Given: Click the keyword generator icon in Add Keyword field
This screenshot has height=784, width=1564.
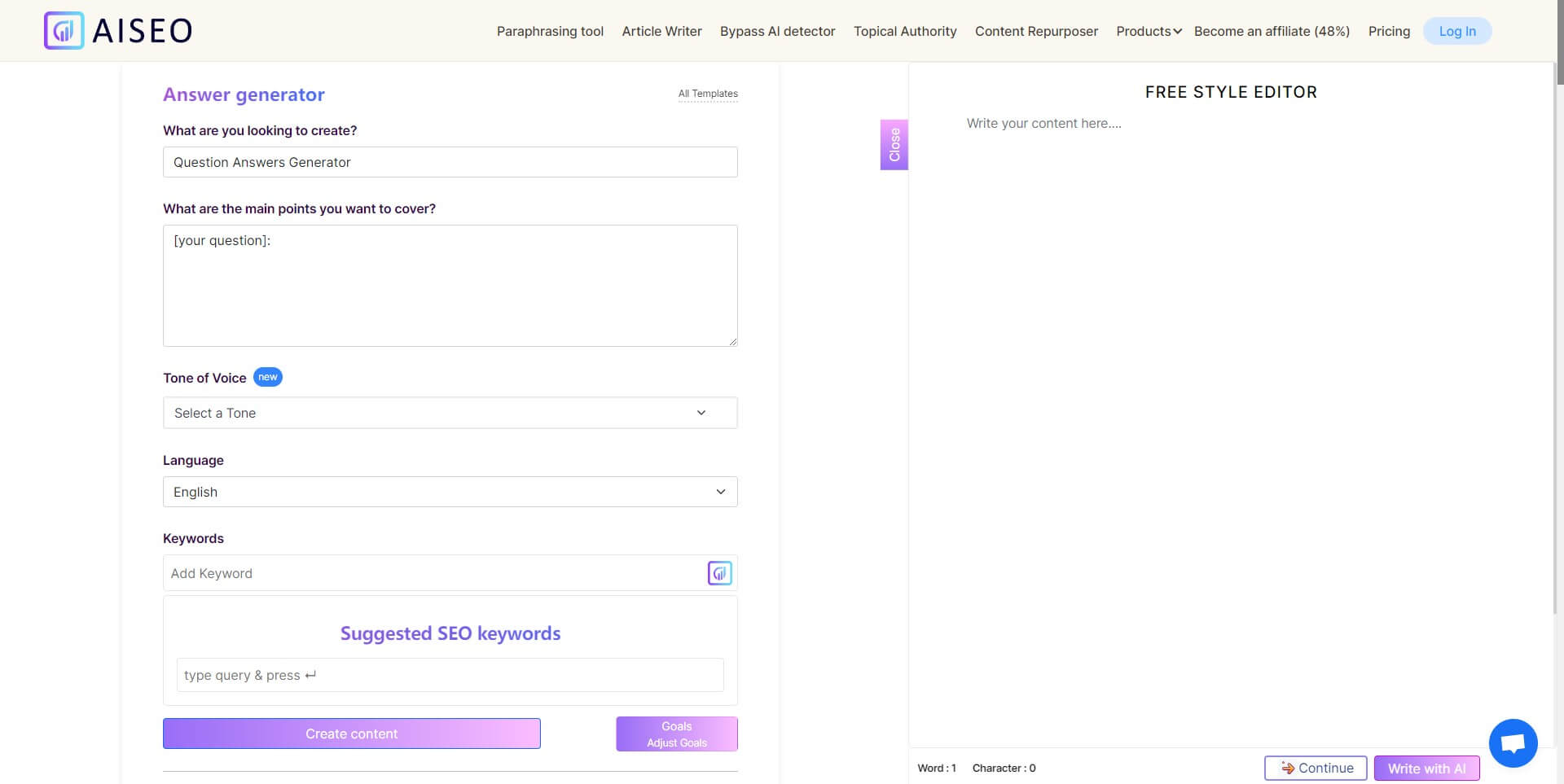Looking at the screenshot, I should tap(719, 573).
